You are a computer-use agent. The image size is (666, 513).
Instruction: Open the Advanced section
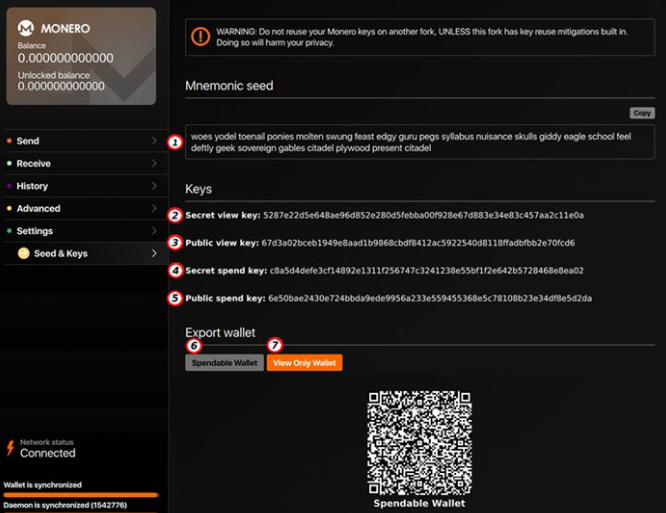coord(38,209)
